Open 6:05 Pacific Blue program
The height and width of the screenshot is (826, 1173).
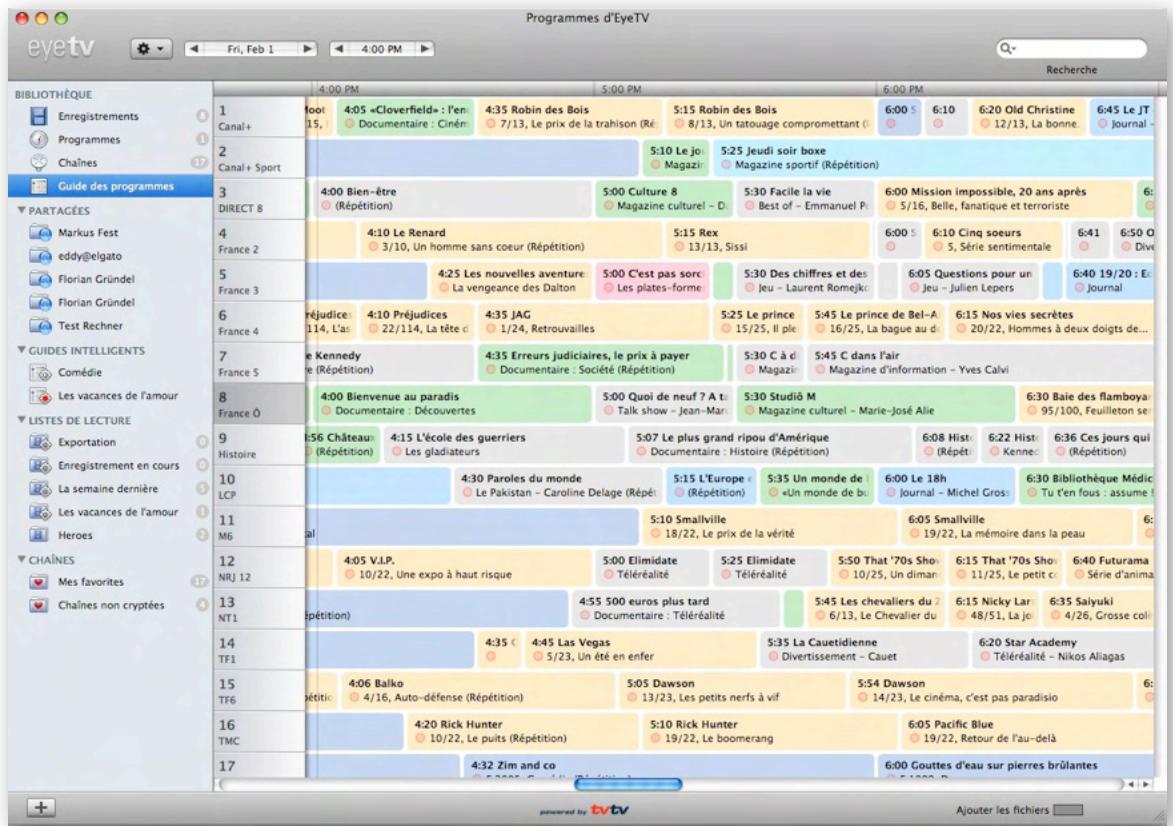pyautogui.click(x=1026, y=731)
